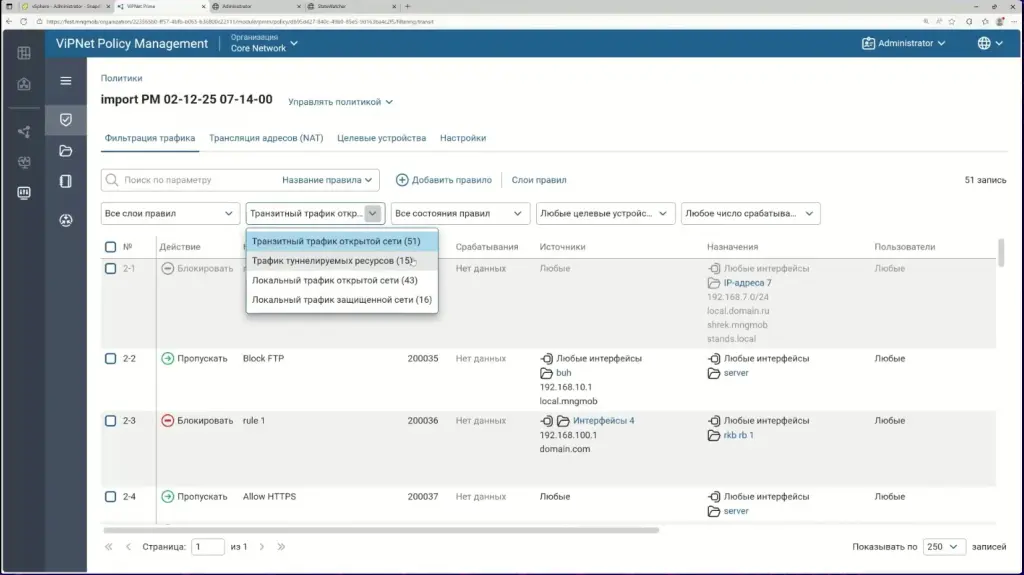
Task: Click the language globe icon in header
Action: pos(984,43)
